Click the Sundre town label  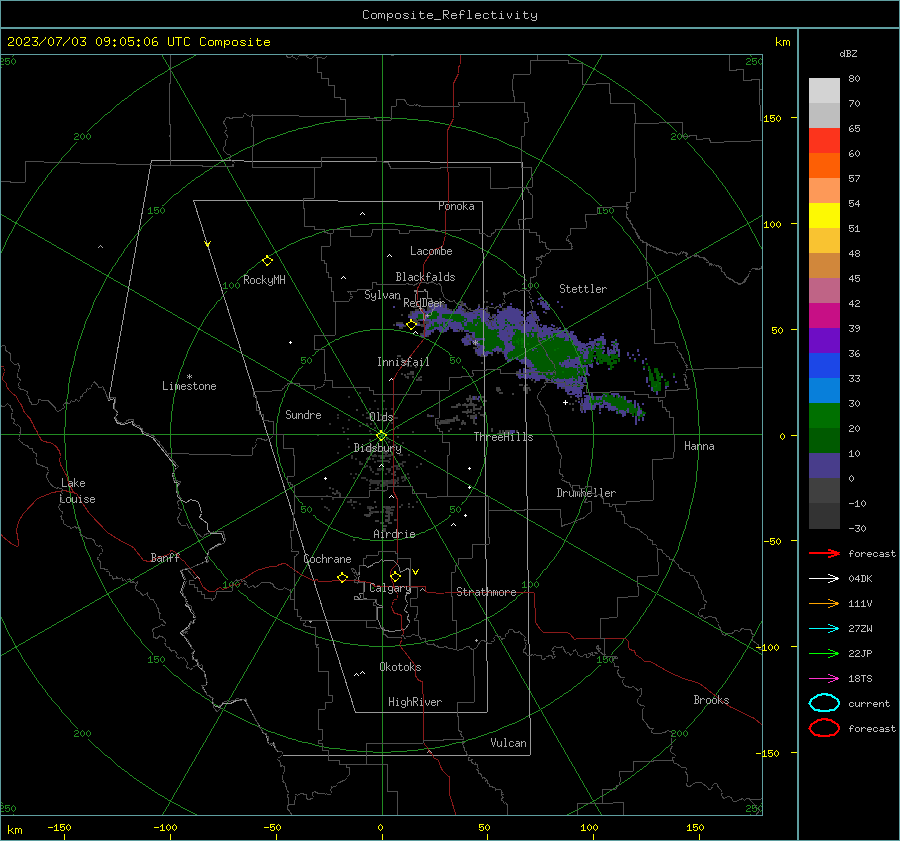click(303, 414)
